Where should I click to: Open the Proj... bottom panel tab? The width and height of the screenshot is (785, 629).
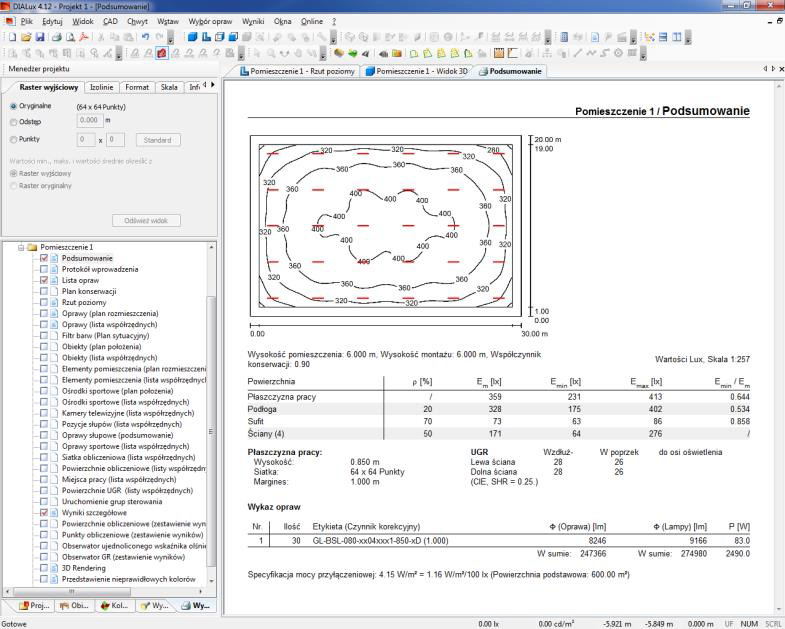pyautogui.click(x=34, y=605)
